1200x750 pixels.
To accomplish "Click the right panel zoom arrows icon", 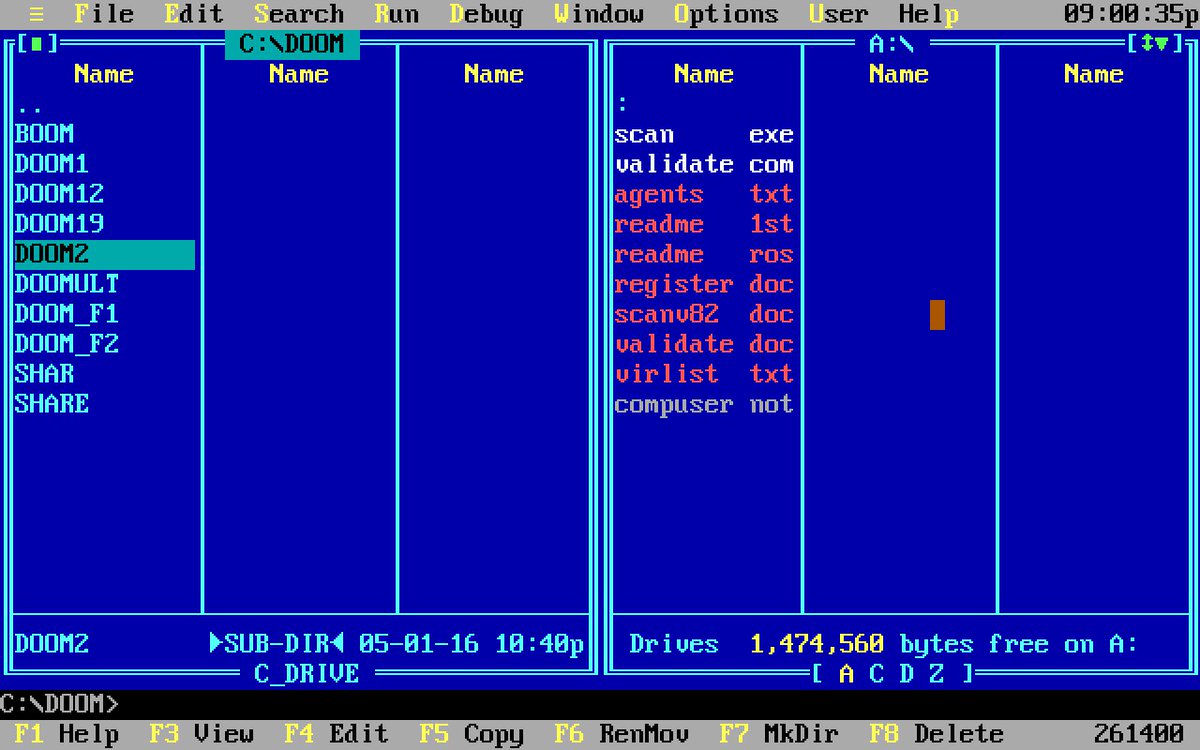I will (x=1155, y=44).
